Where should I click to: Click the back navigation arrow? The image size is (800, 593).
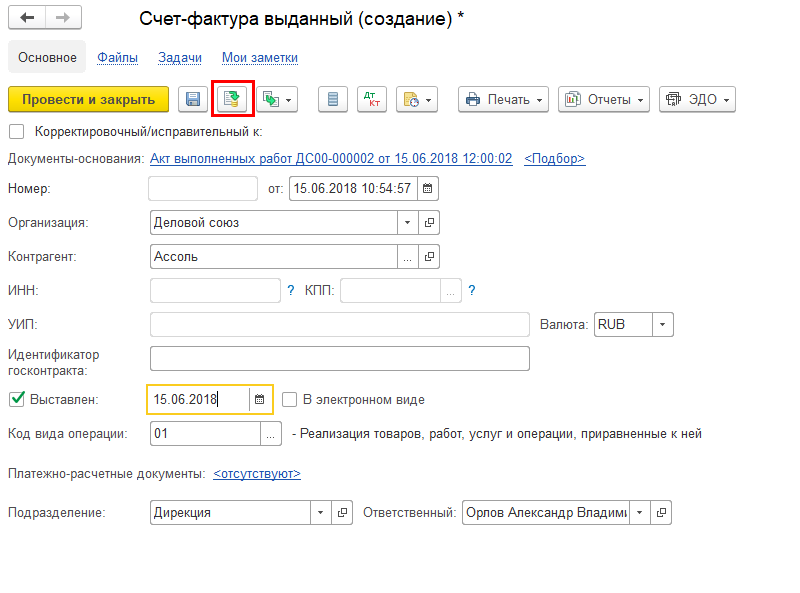pyautogui.click(x=27, y=19)
